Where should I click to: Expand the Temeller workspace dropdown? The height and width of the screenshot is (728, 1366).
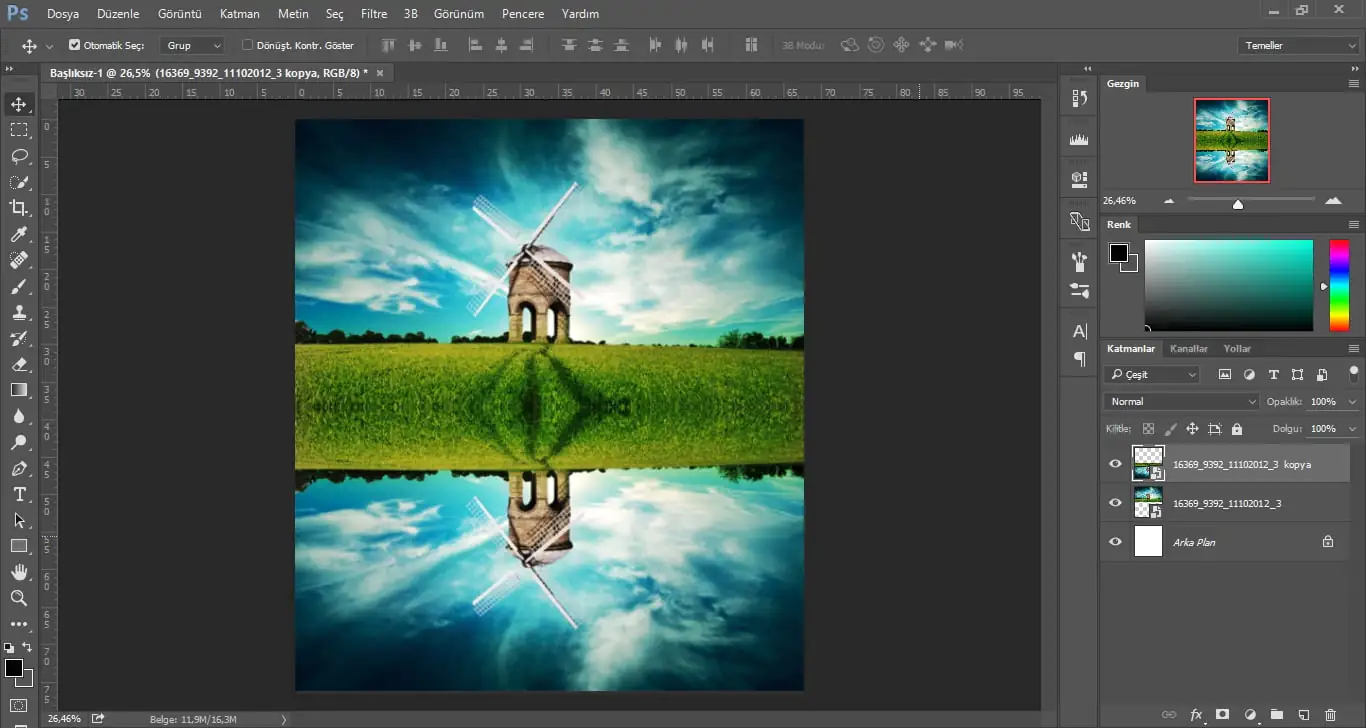[1298, 45]
